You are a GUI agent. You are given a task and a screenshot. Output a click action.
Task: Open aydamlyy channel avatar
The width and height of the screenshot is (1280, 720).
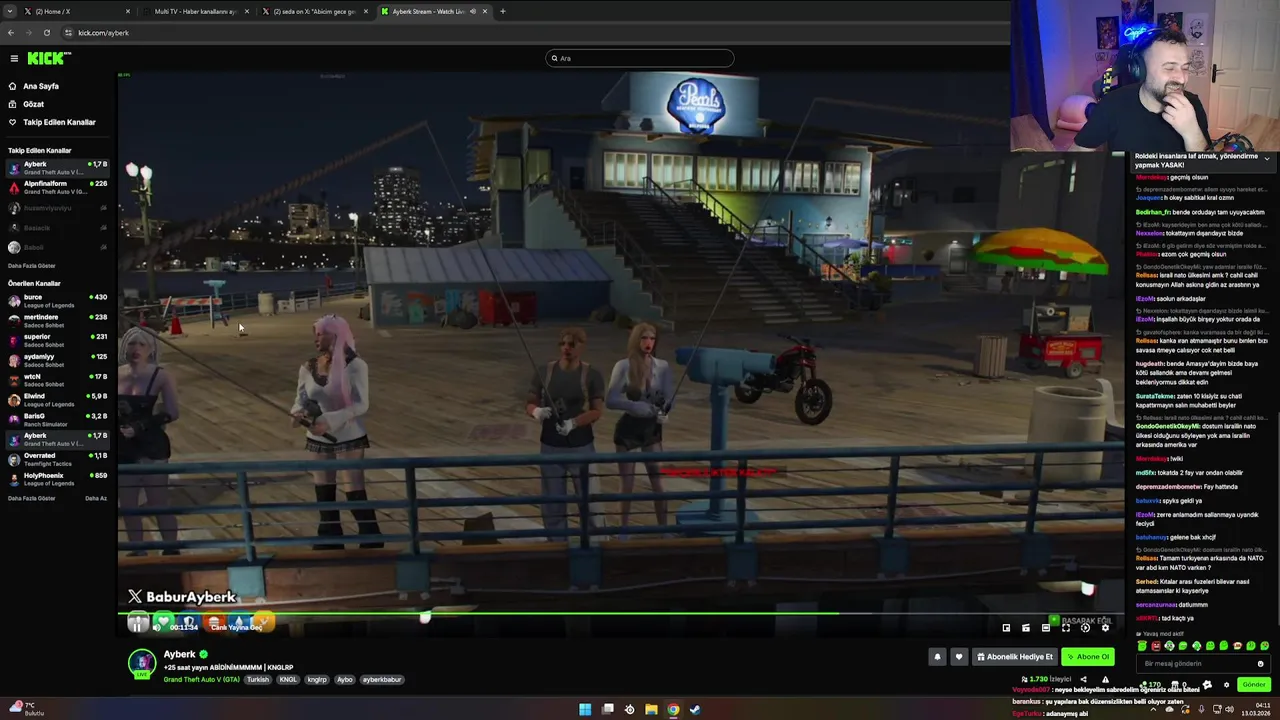tap(14, 360)
